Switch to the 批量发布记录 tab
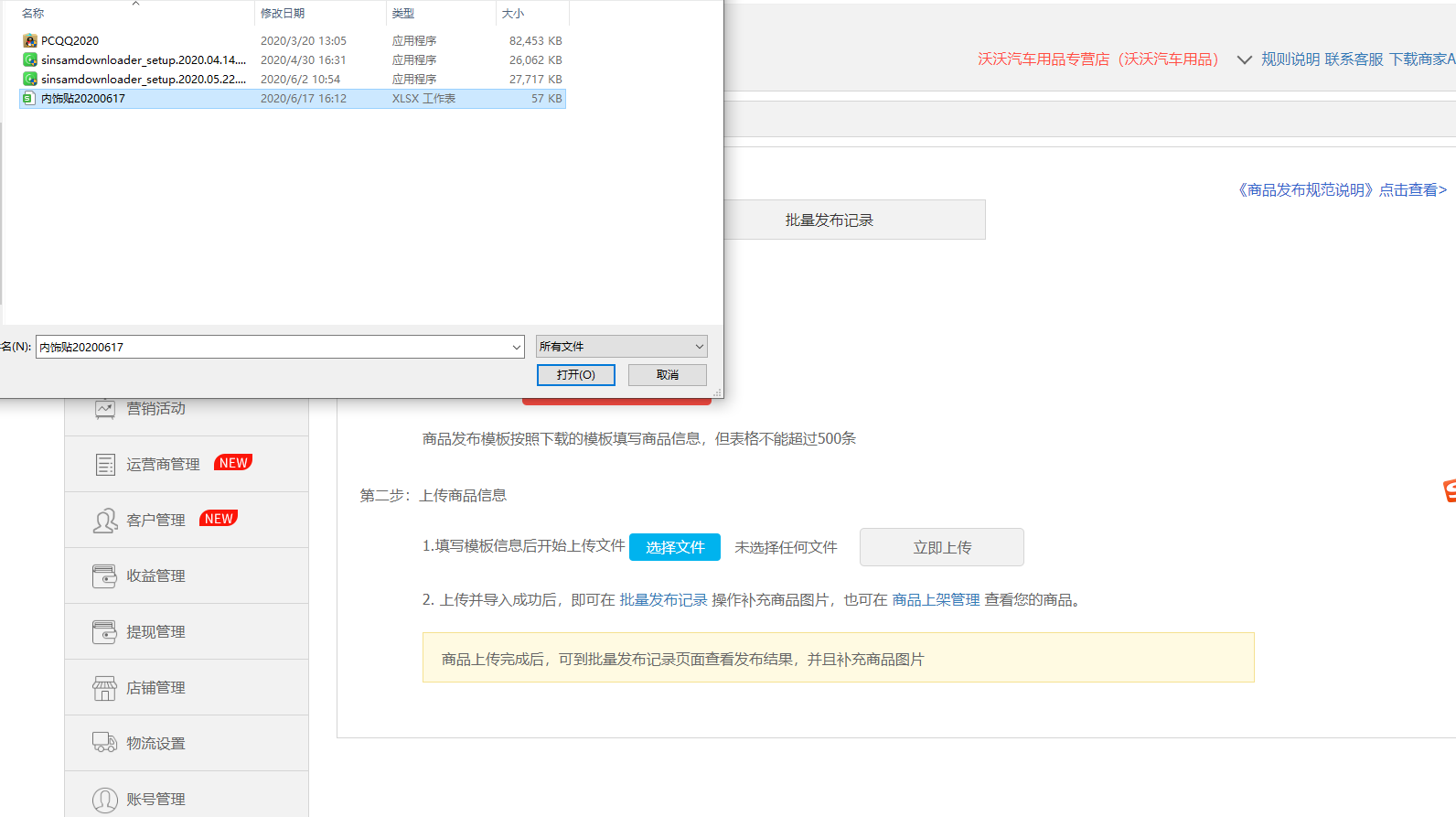1456x817 pixels. [x=829, y=220]
